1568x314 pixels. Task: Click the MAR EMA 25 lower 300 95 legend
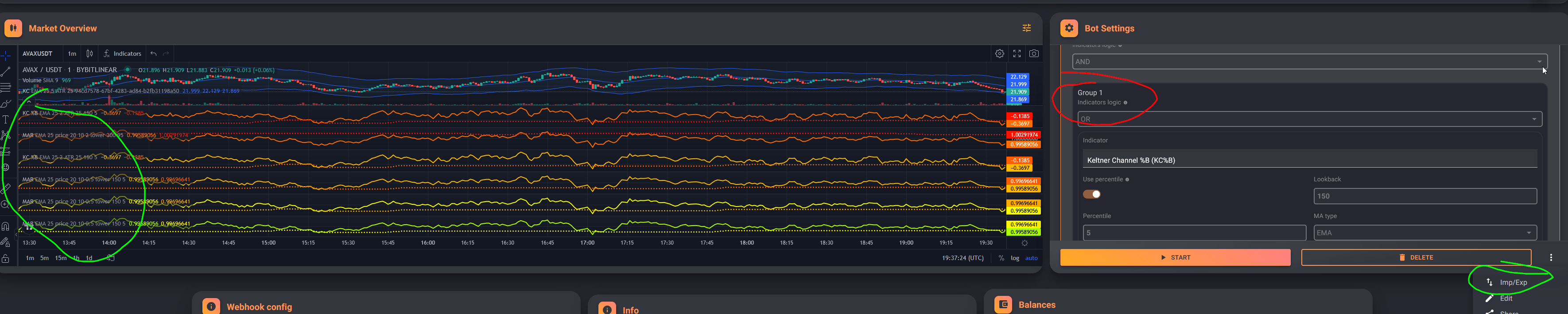coord(73,135)
